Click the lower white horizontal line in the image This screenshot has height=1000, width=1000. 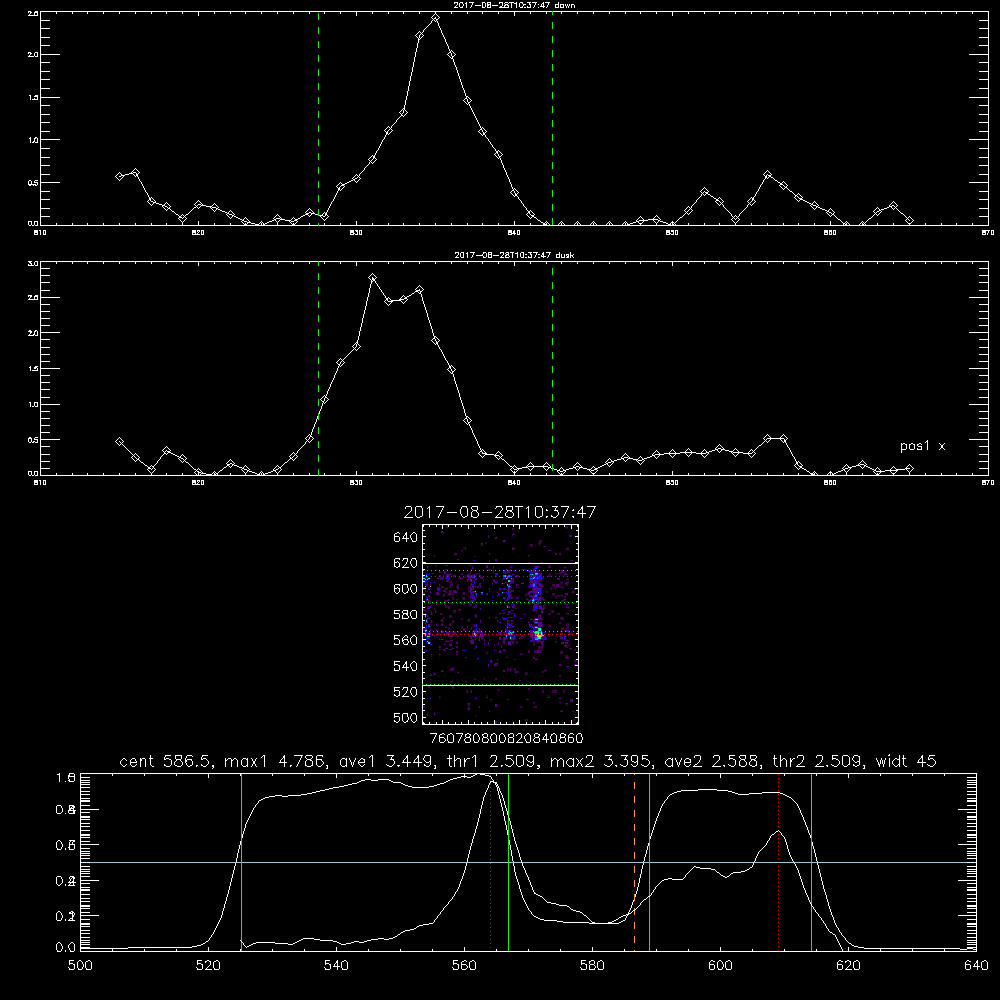point(500,685)
